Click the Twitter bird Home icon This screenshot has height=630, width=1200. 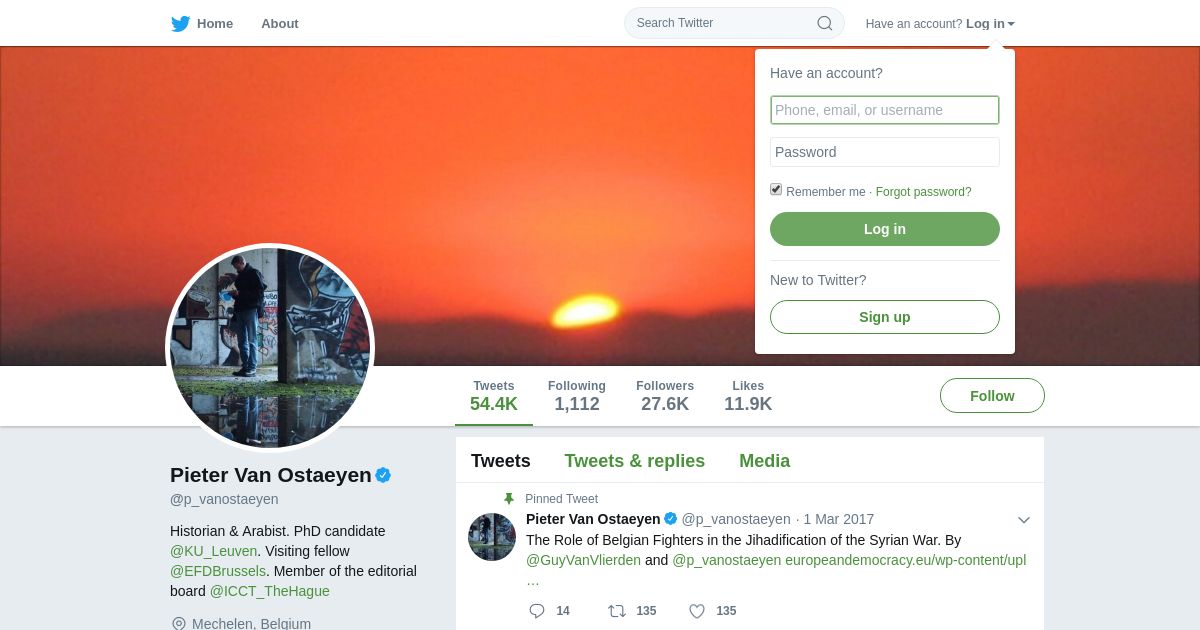[180, 23]
